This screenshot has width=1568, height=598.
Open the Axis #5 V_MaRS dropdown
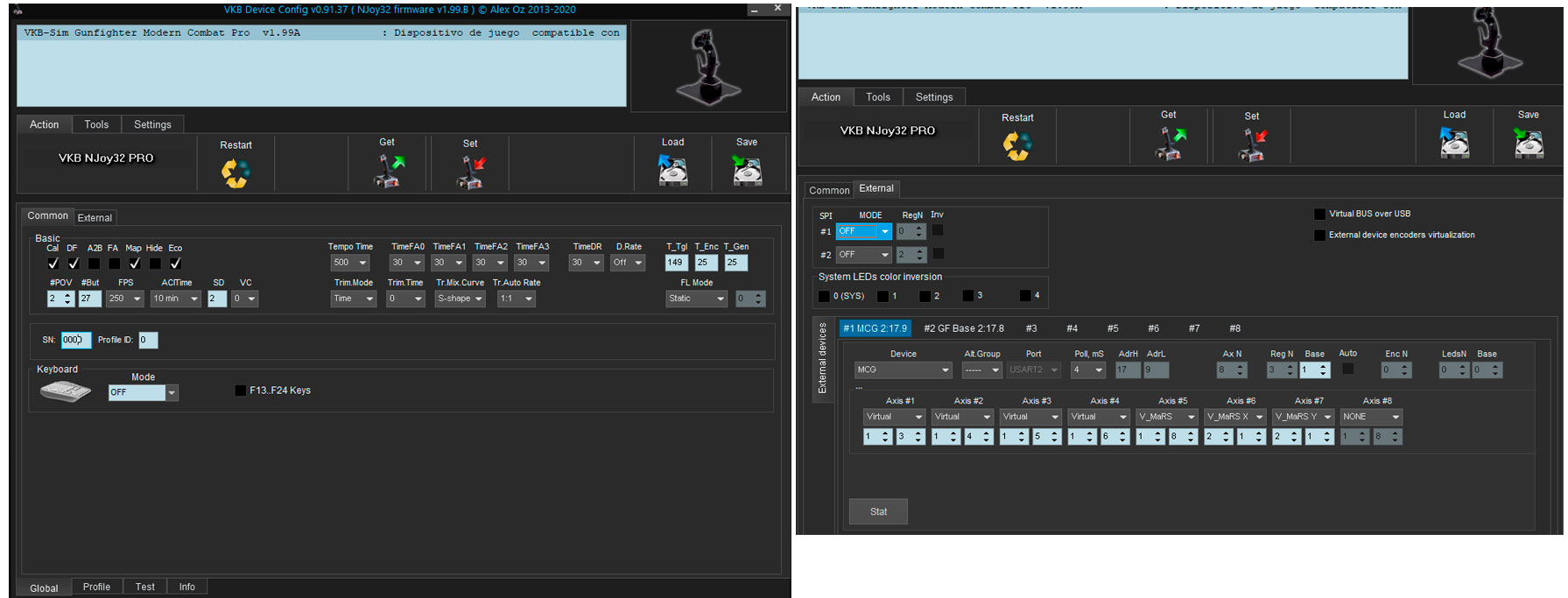click(1166, 417)
